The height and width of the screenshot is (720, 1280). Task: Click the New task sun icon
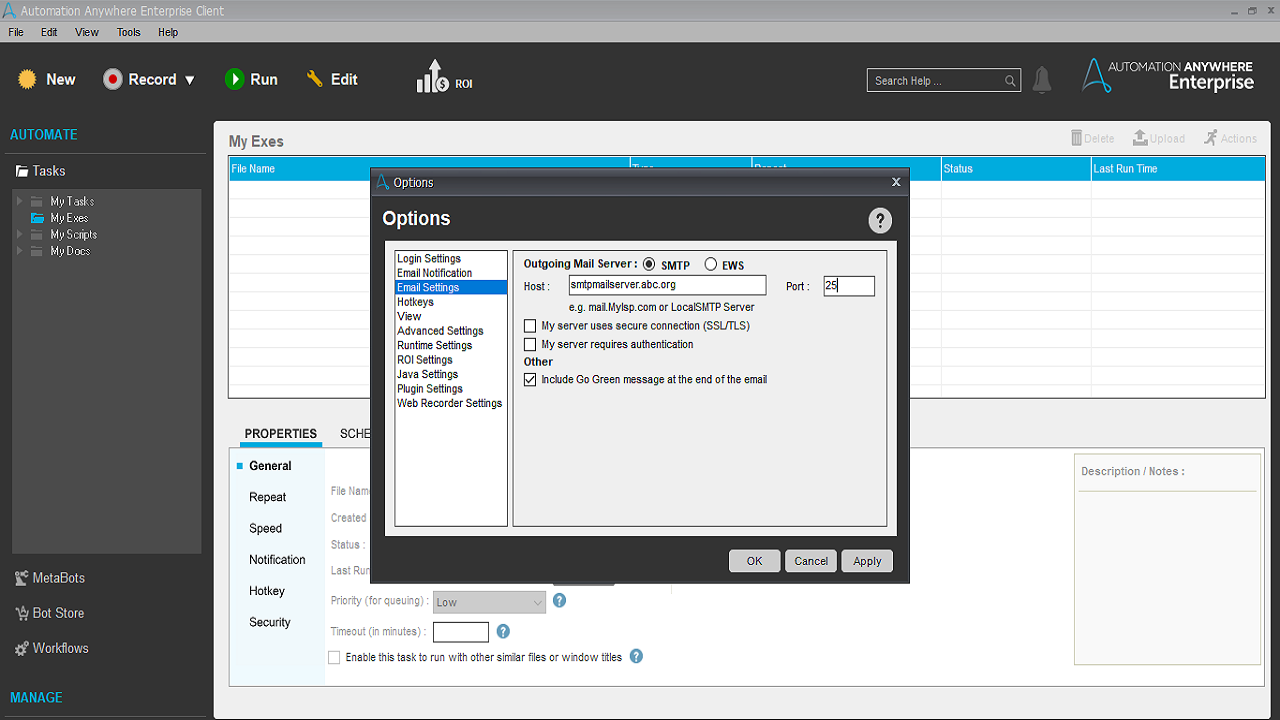[27, 80]
